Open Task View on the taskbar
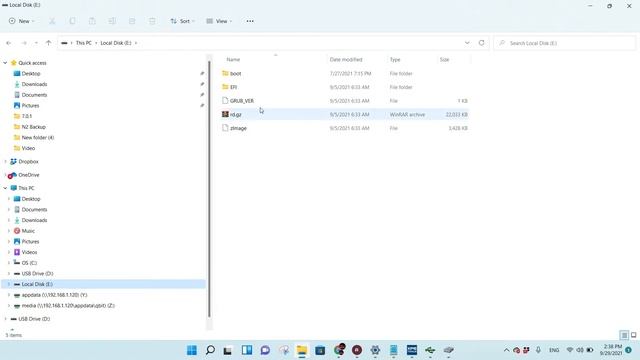Viewport: 640px width, 360px height. pos(228,350)
